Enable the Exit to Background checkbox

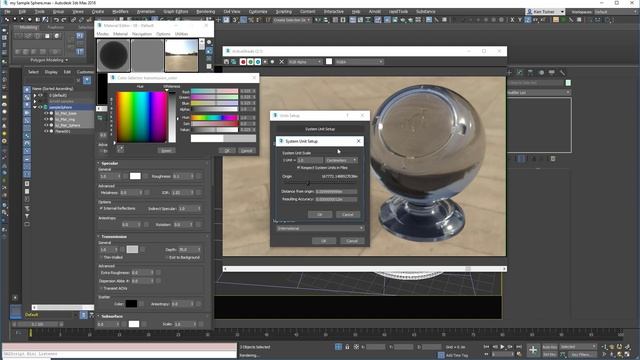point(167,257)
